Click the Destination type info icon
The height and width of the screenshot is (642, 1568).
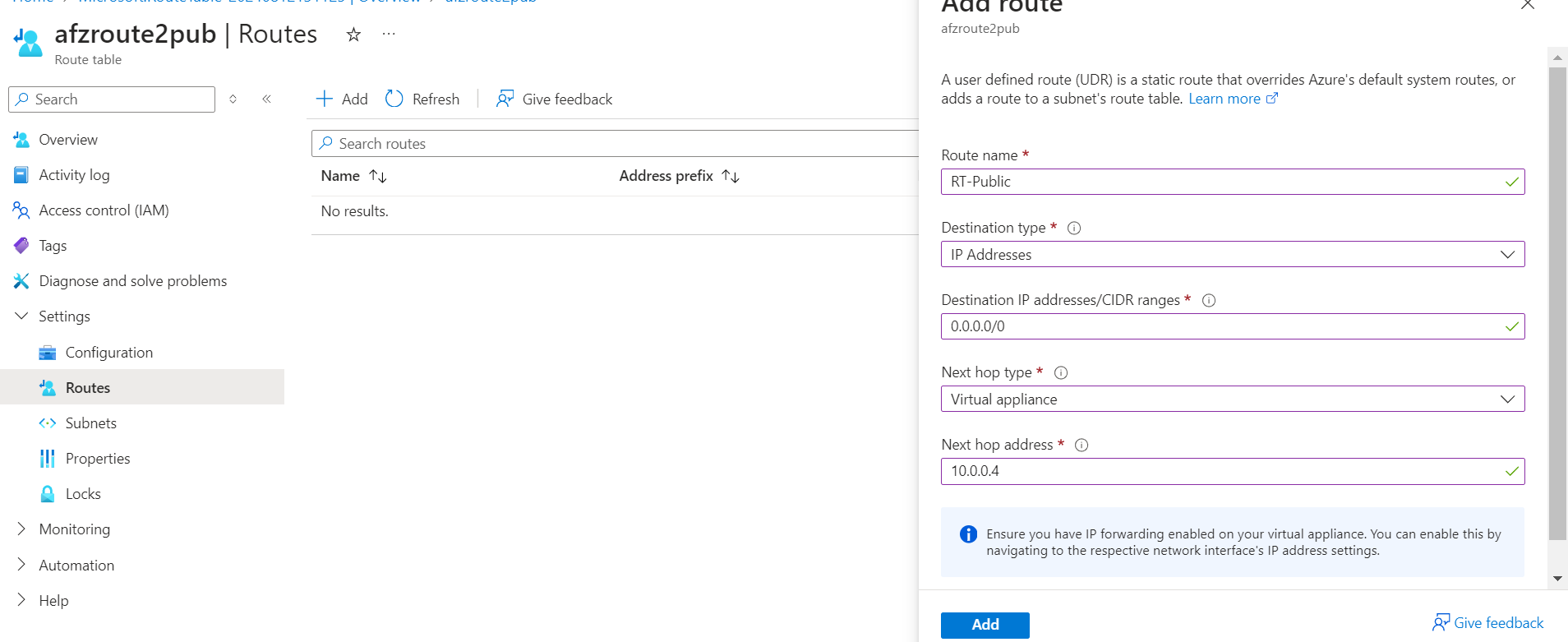pyautogui.click(x=1073, y=229)
